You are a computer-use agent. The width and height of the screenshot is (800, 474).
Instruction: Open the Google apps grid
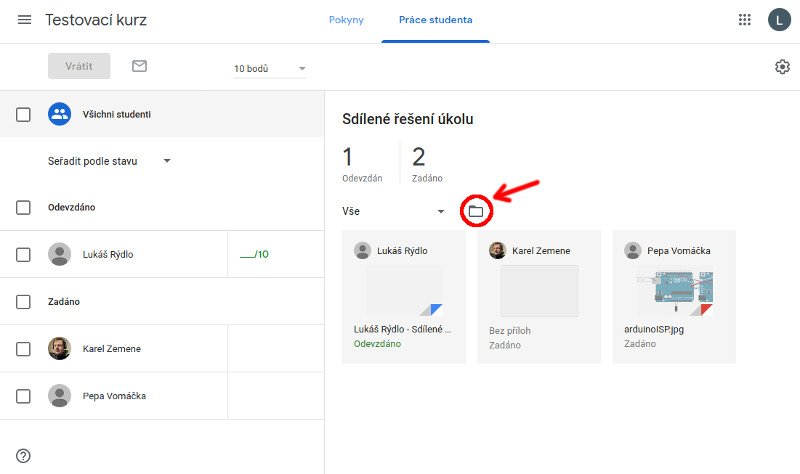pyautogui.click(x=744, y=20)
